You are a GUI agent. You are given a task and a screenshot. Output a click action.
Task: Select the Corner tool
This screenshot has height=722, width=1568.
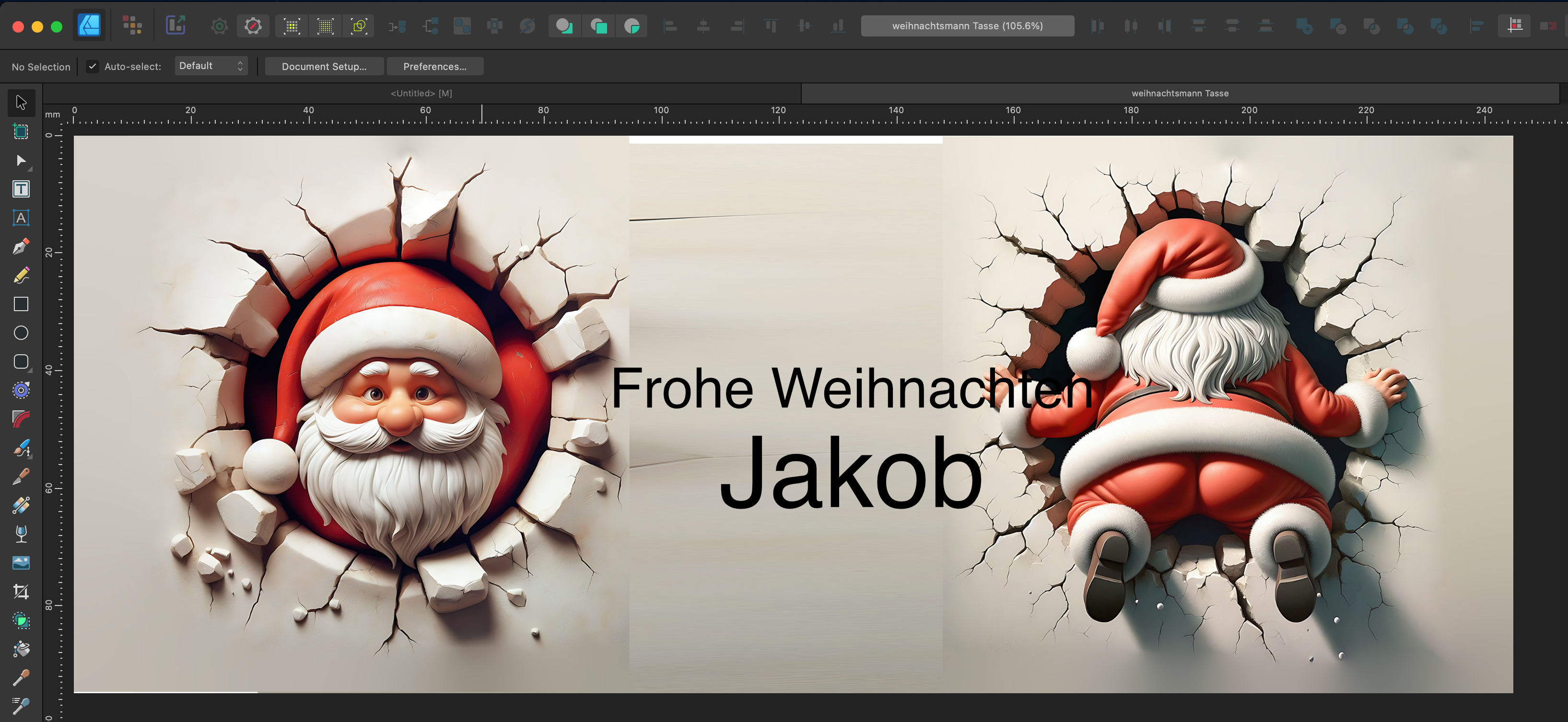click(x=21, y=419)
